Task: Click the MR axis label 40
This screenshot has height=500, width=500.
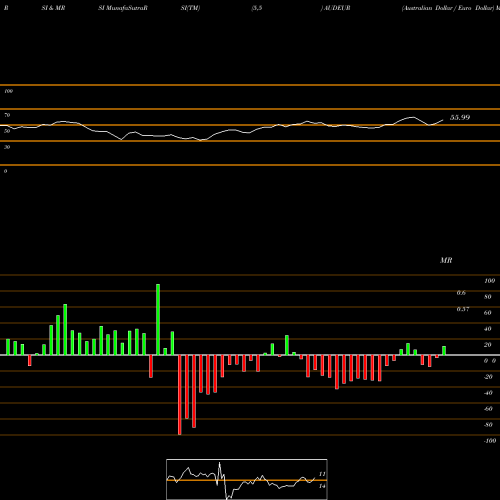Action: (488, 329)
